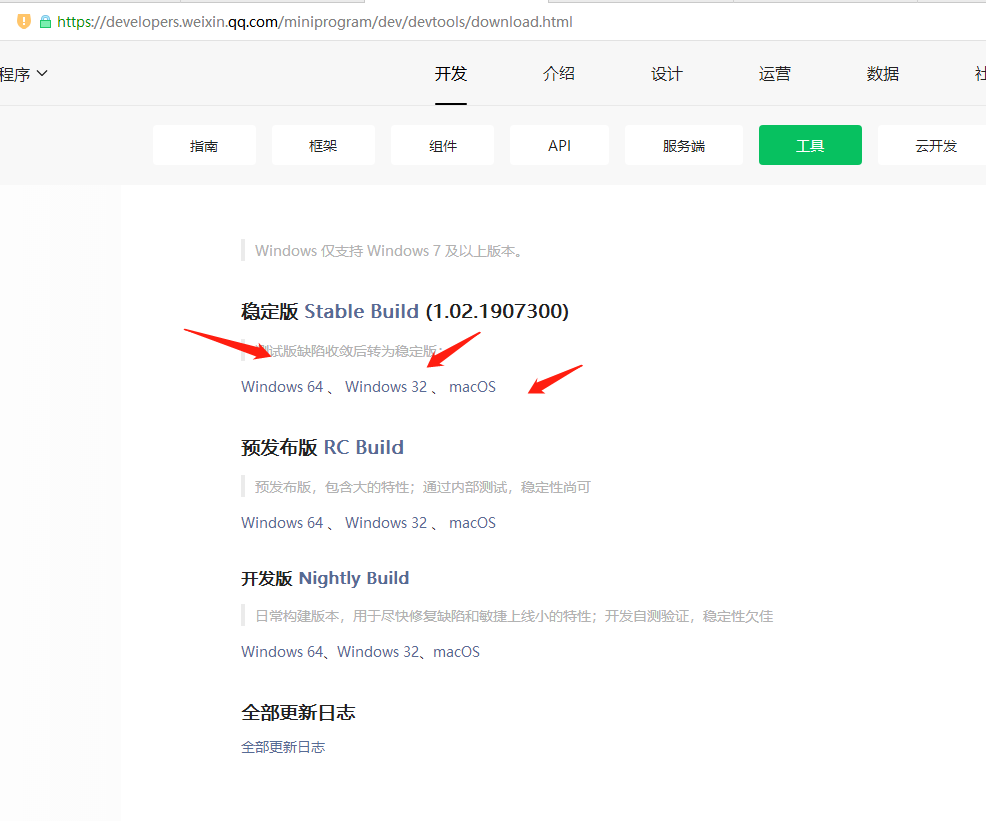The image size is (986, 821).
Task: Click the shield warning icon in address bar
Action: click(x=24, y=21)
